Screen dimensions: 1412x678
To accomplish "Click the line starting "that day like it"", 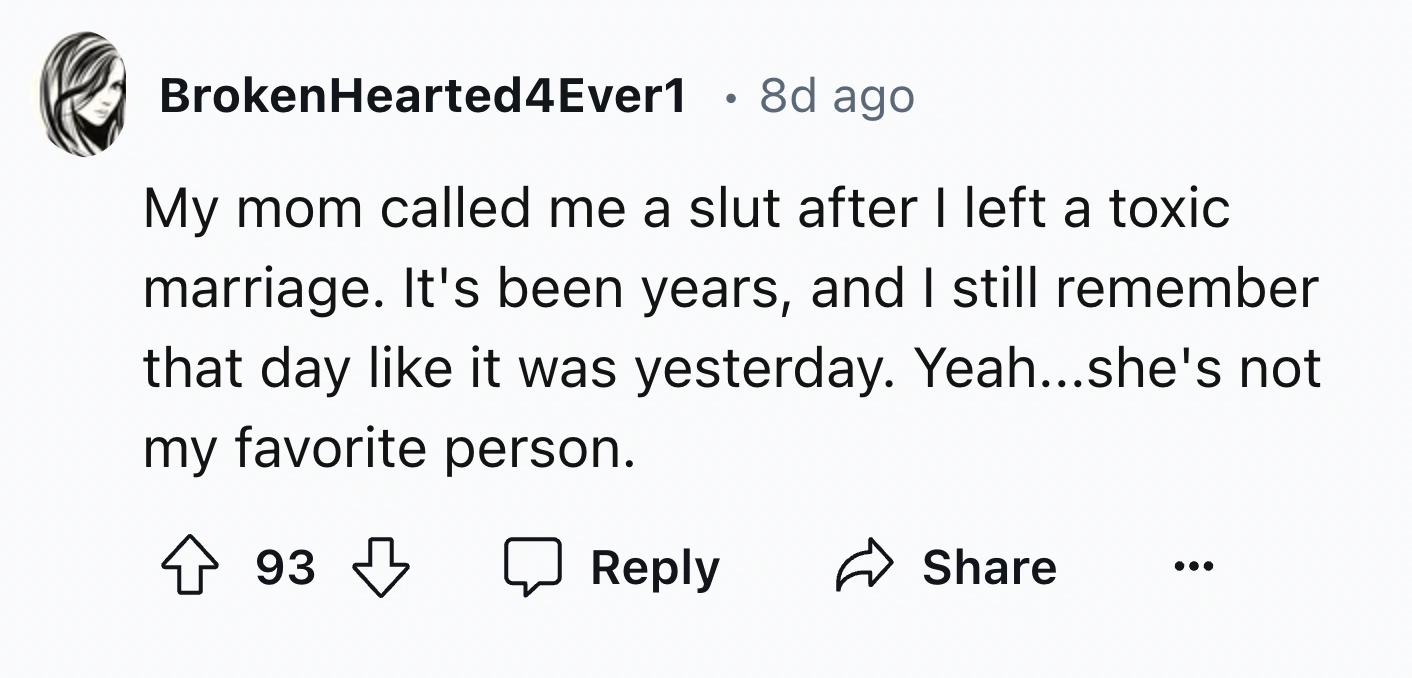I will coord(731,369).
